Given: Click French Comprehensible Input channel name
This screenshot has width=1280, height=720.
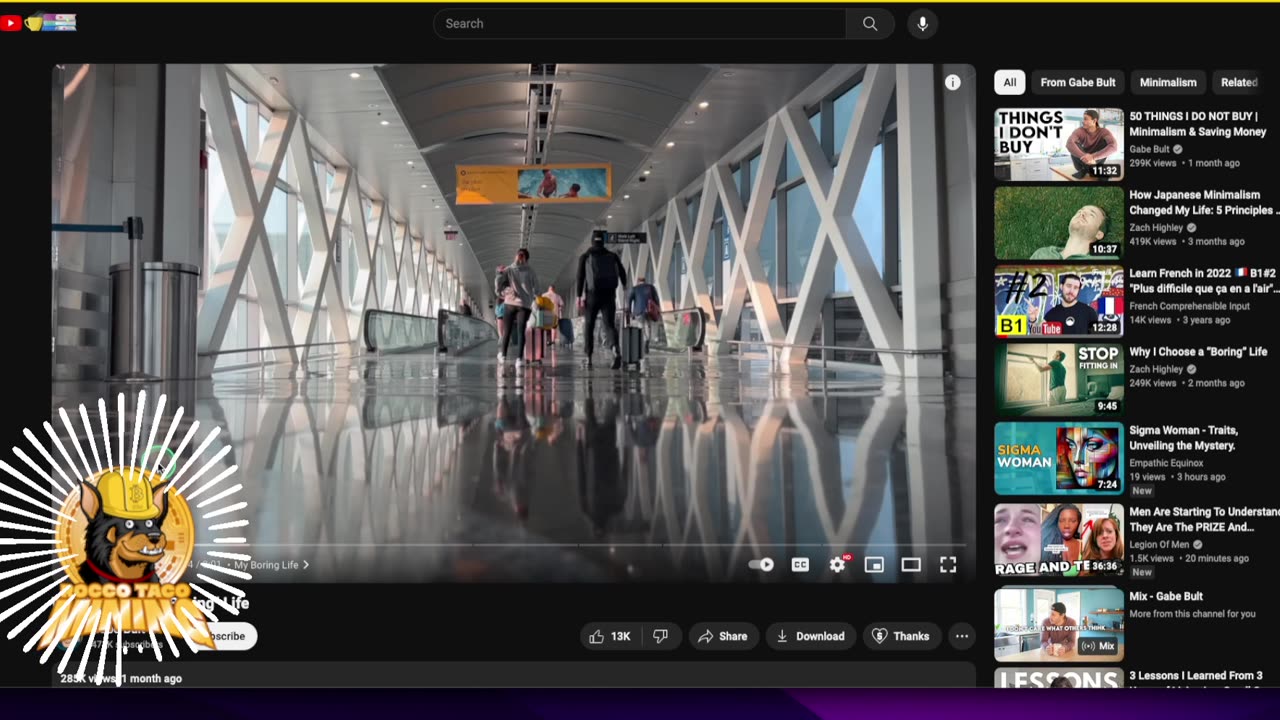Looking at the screenshot, I should [1189, 306].
